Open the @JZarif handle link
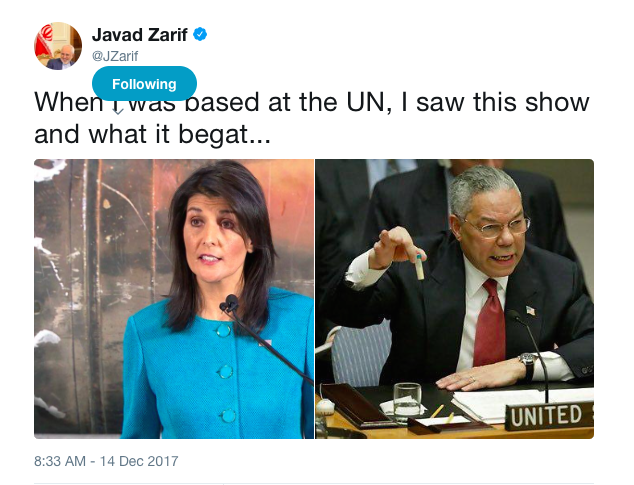This screenshot has width=634, height=485. pyautogui.click(x=115, y=56)
